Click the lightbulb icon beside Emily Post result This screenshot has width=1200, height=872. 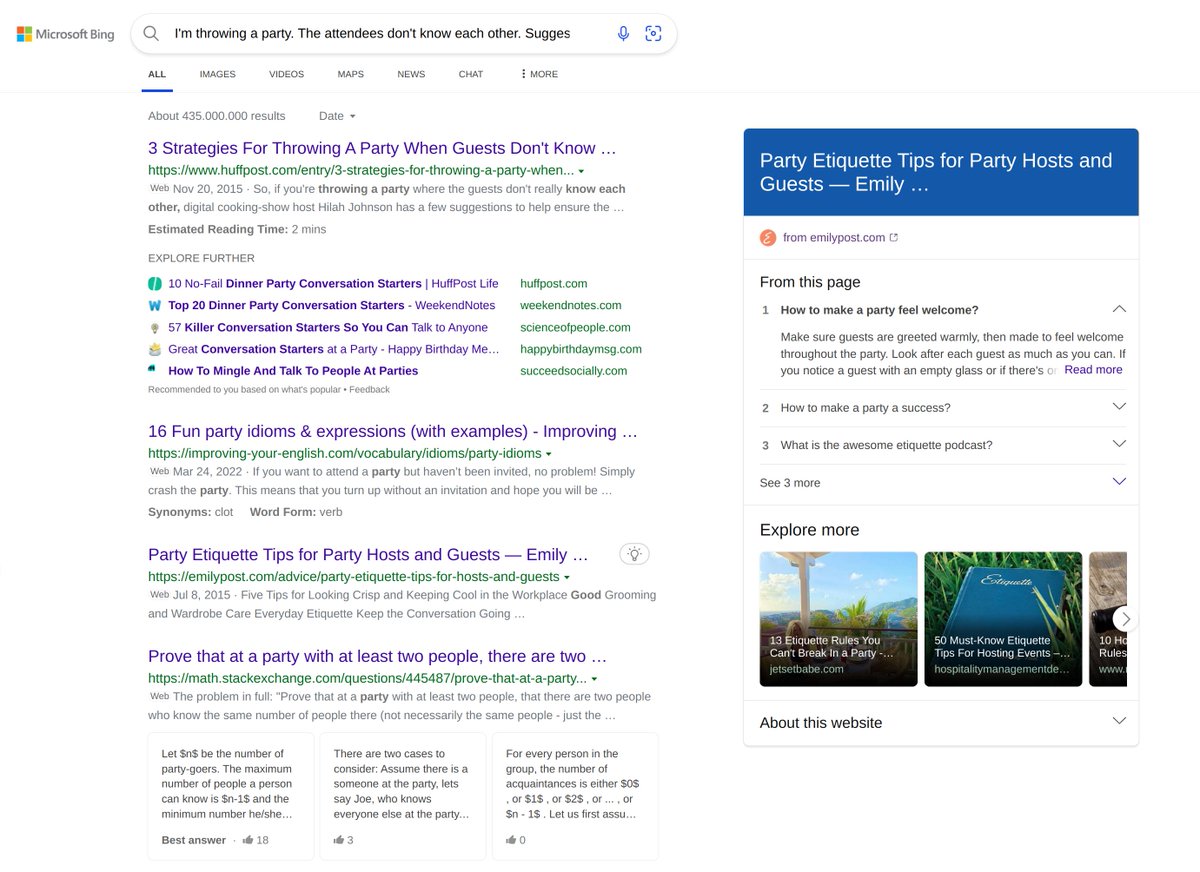(634, 553)
